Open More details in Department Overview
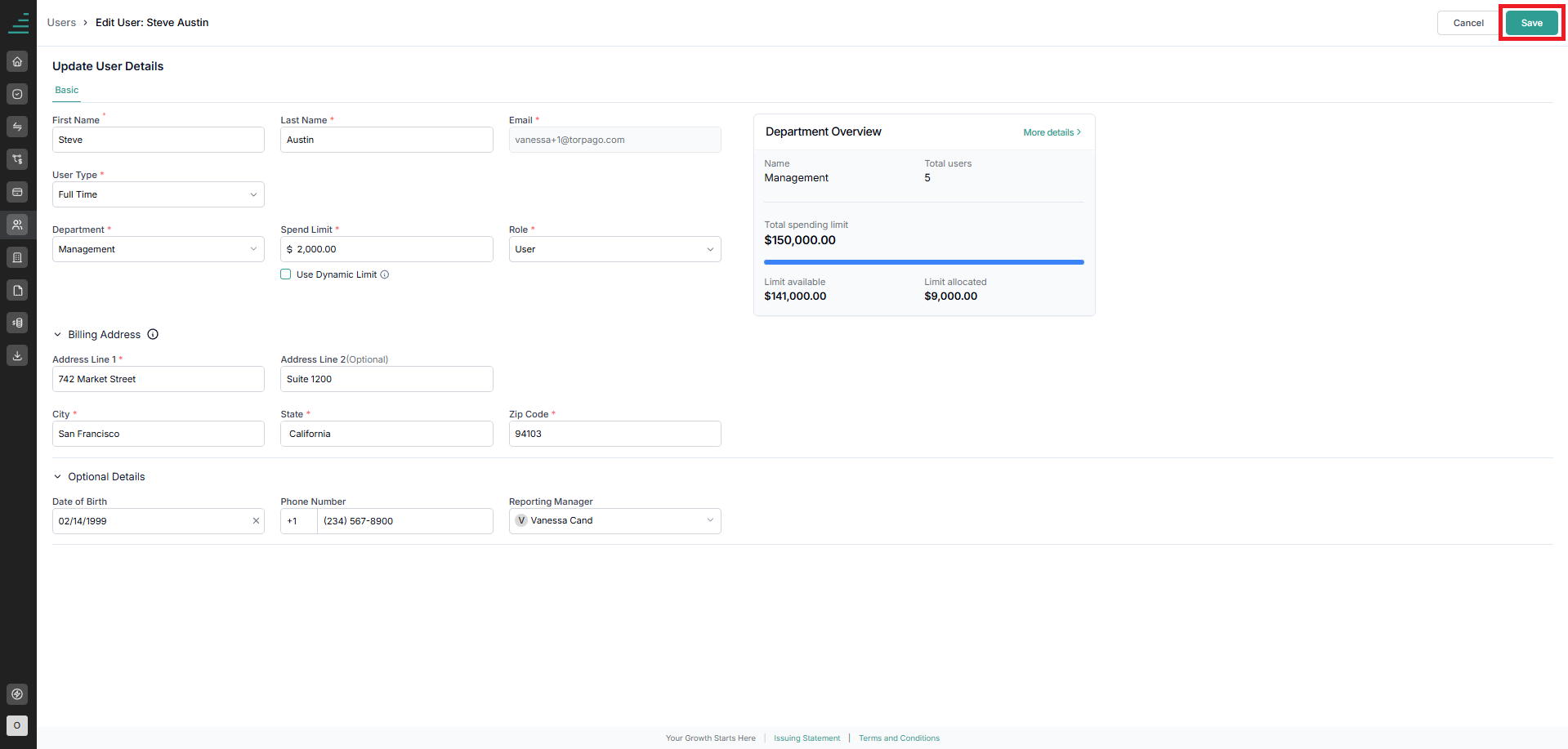This screenshot has width=1568, height=749. pos(1052,132)
